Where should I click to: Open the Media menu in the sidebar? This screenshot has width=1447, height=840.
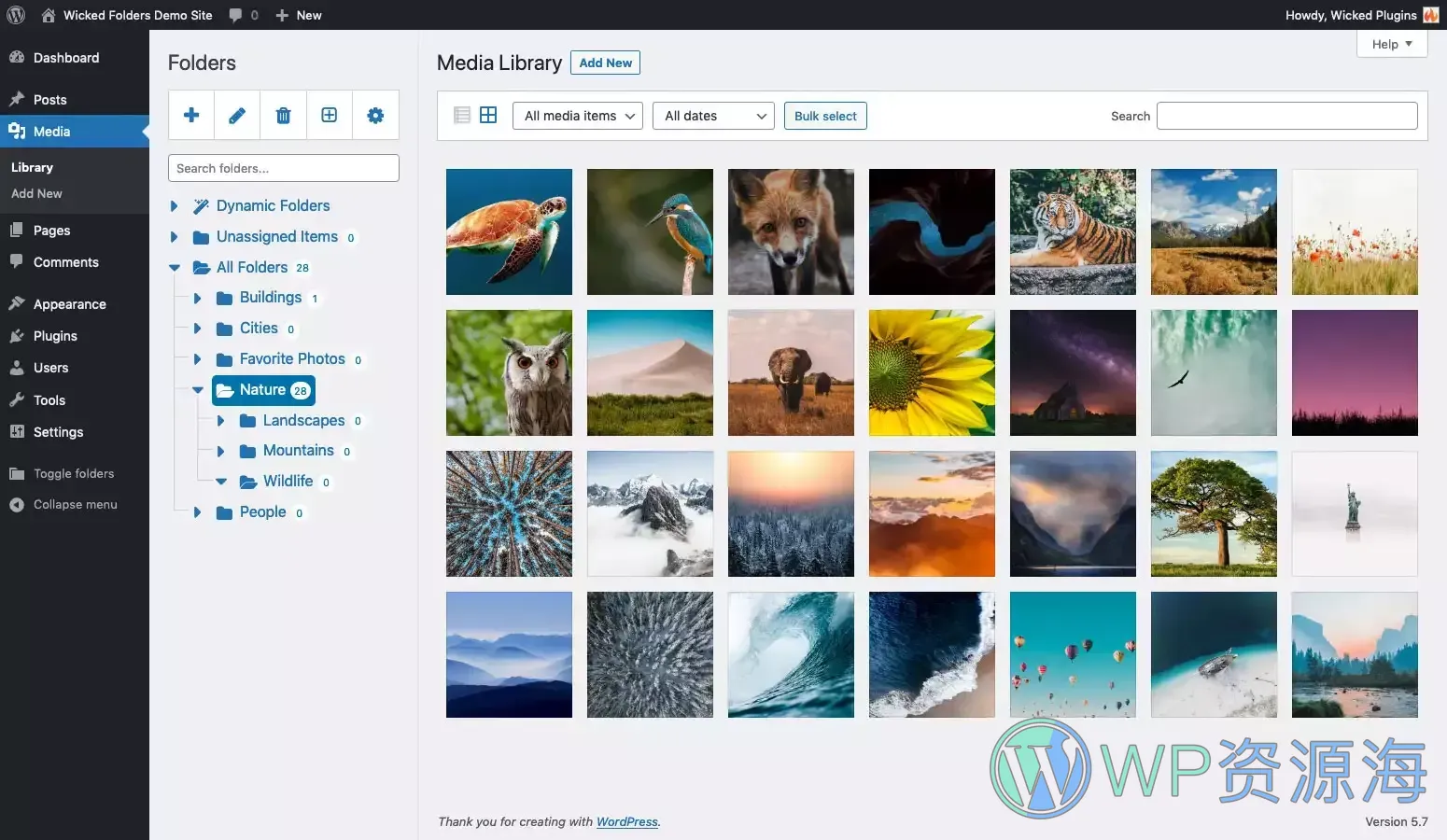click(x=50, y=132)
